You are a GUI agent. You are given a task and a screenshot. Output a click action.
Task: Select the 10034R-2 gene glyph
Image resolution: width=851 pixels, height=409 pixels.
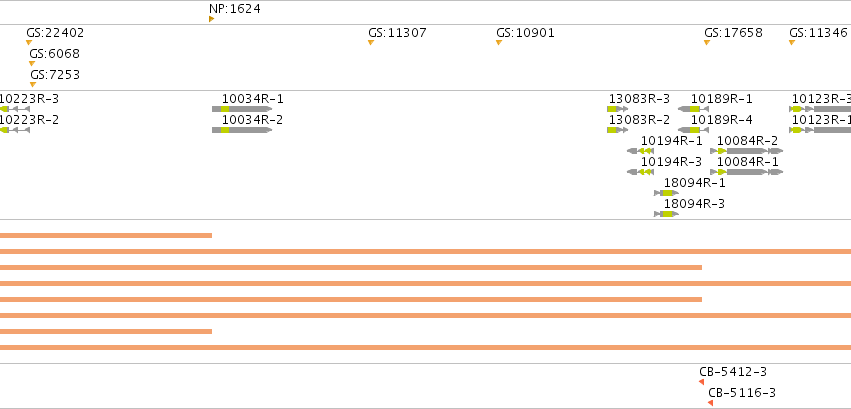point(242,130)
